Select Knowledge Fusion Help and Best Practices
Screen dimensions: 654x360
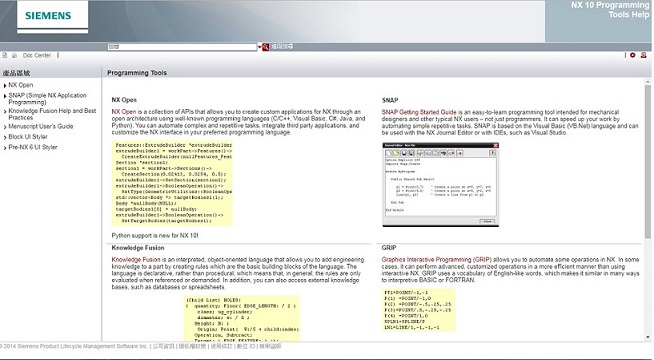52,114
